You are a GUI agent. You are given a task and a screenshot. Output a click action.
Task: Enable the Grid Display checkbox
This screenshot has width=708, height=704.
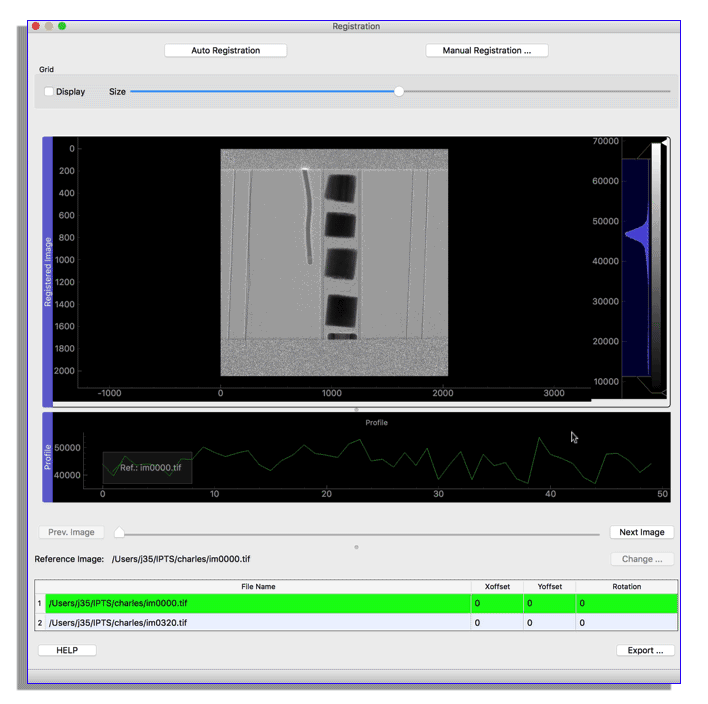coord(49,92)
